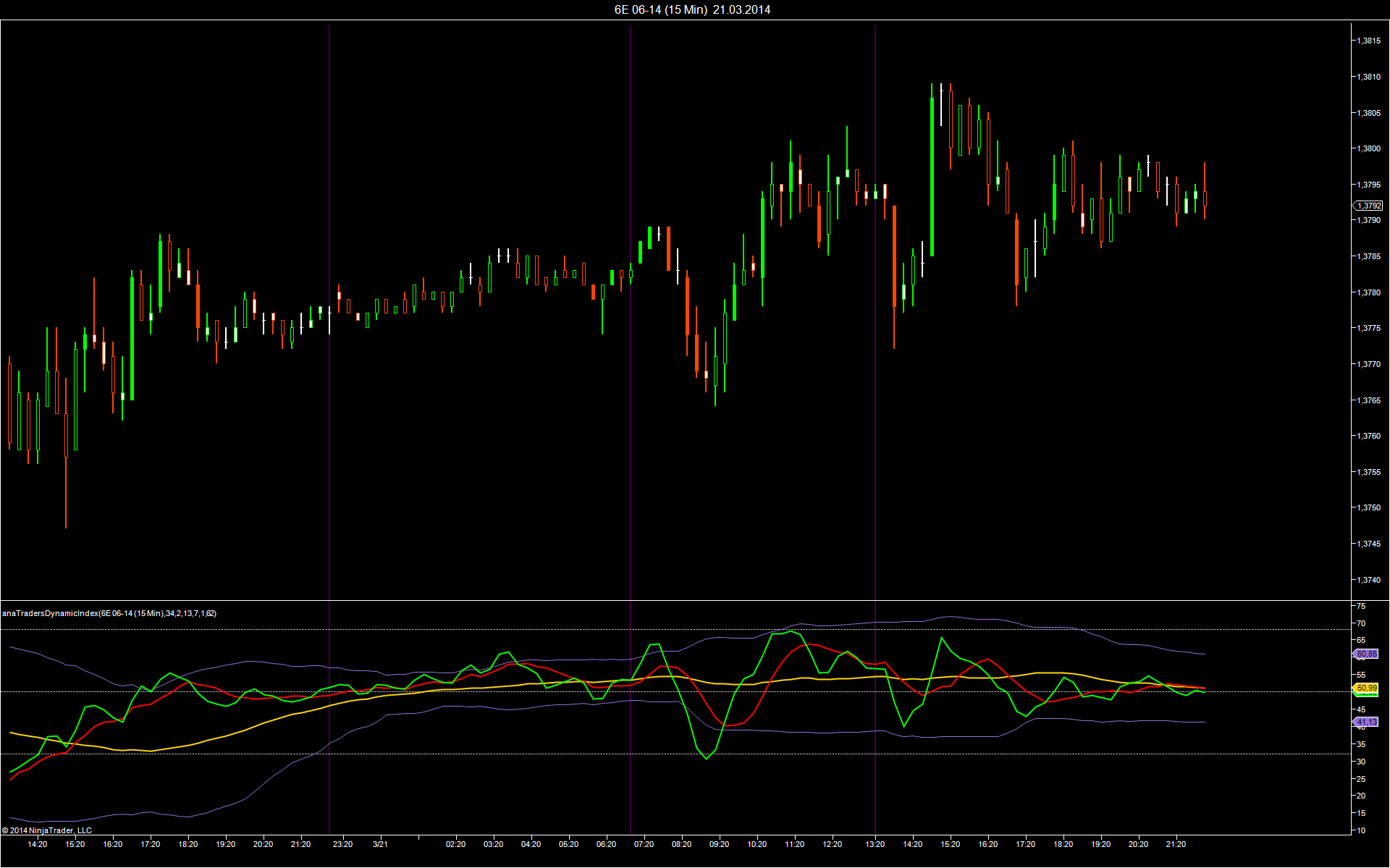Click price axis label 1,3770
This screenshot has height=868, width=1390.
pos(1368,364)
